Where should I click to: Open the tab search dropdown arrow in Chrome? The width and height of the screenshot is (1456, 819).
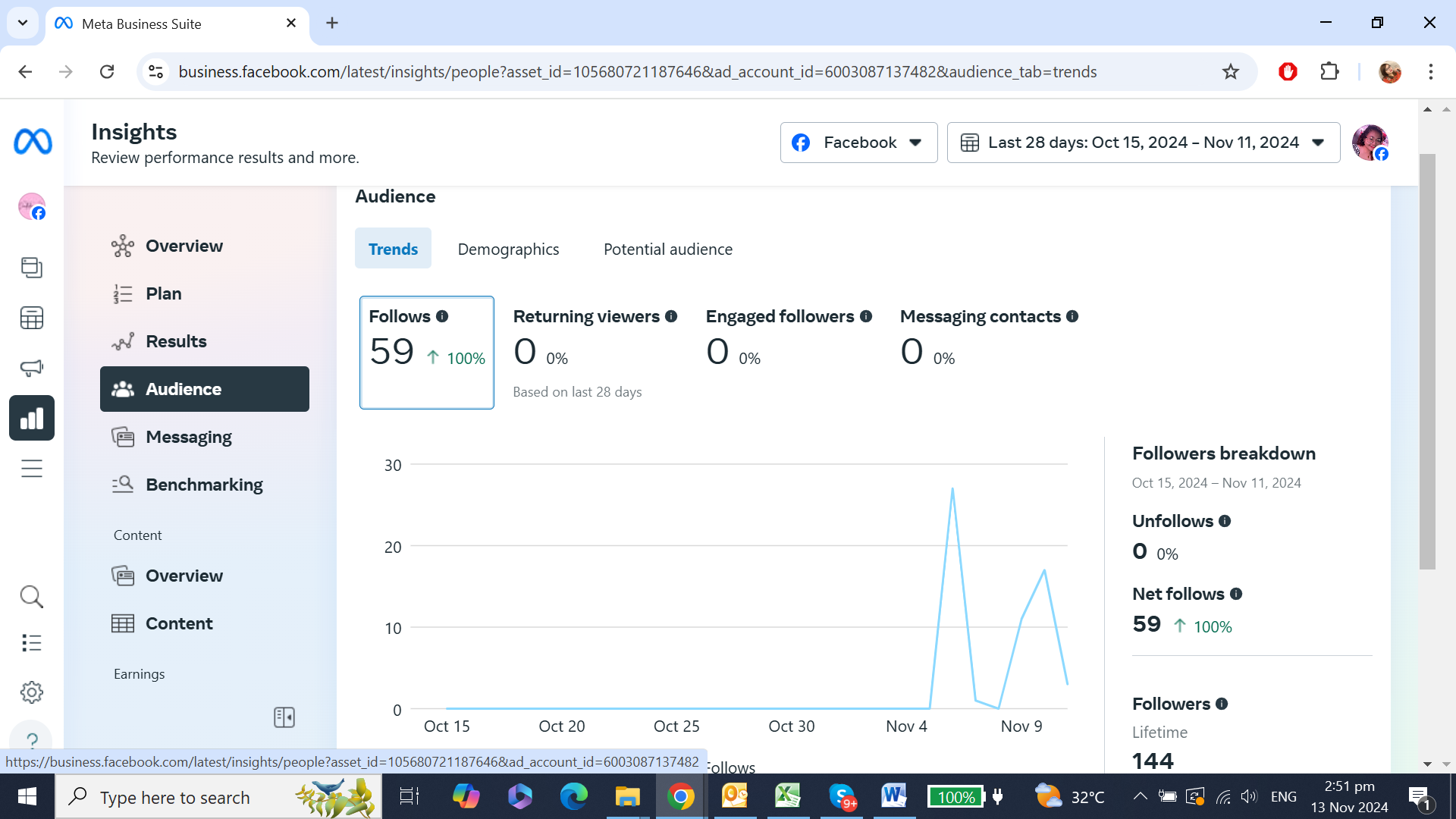click(x=23, y=23)
